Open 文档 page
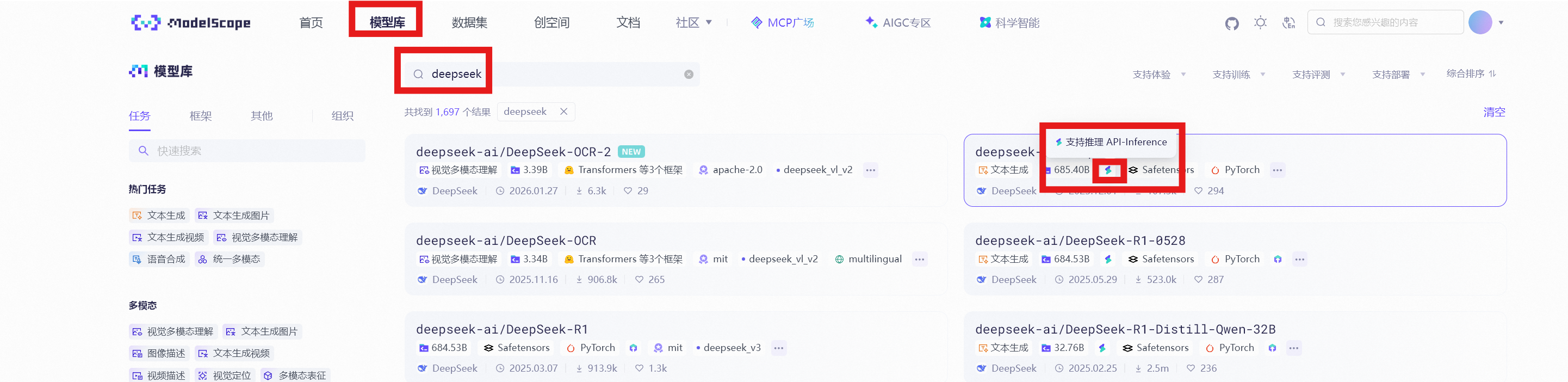Image resolution: width=1568 pixels, height=382 pixels. click(628, 22)
